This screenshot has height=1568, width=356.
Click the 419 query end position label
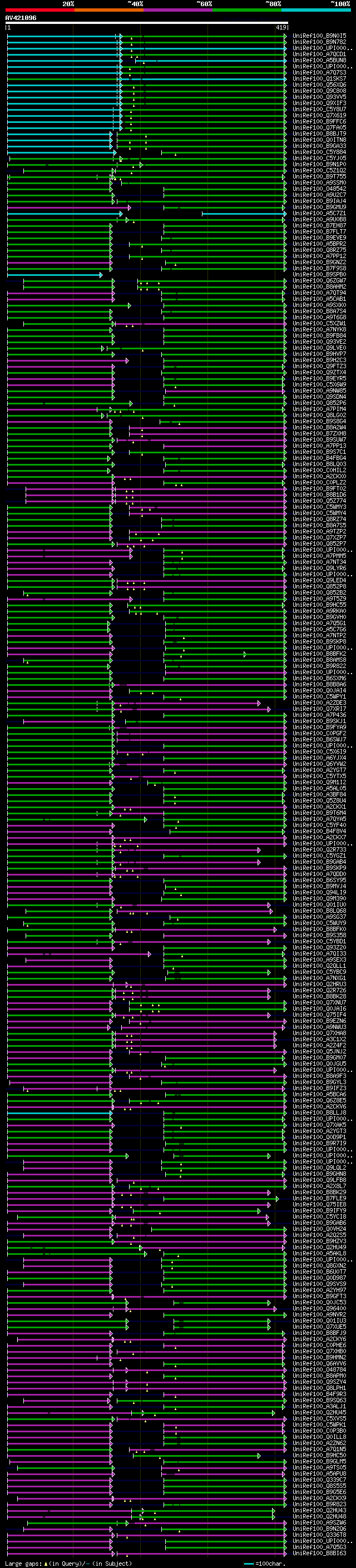click(x=281, y=28)
